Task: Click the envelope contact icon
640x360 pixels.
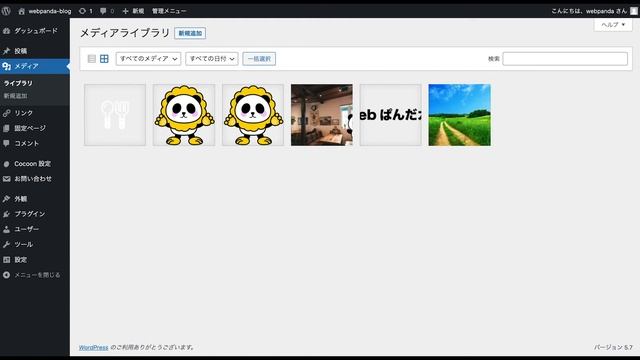Action: pos(7,179)
